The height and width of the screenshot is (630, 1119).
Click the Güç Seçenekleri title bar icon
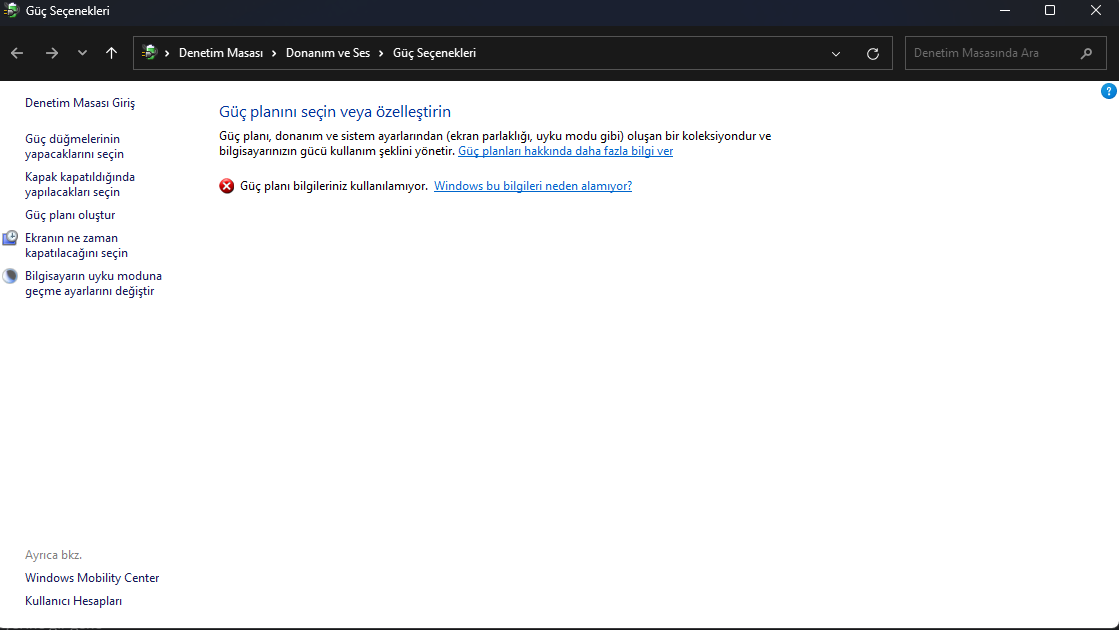tap(11, 11)
